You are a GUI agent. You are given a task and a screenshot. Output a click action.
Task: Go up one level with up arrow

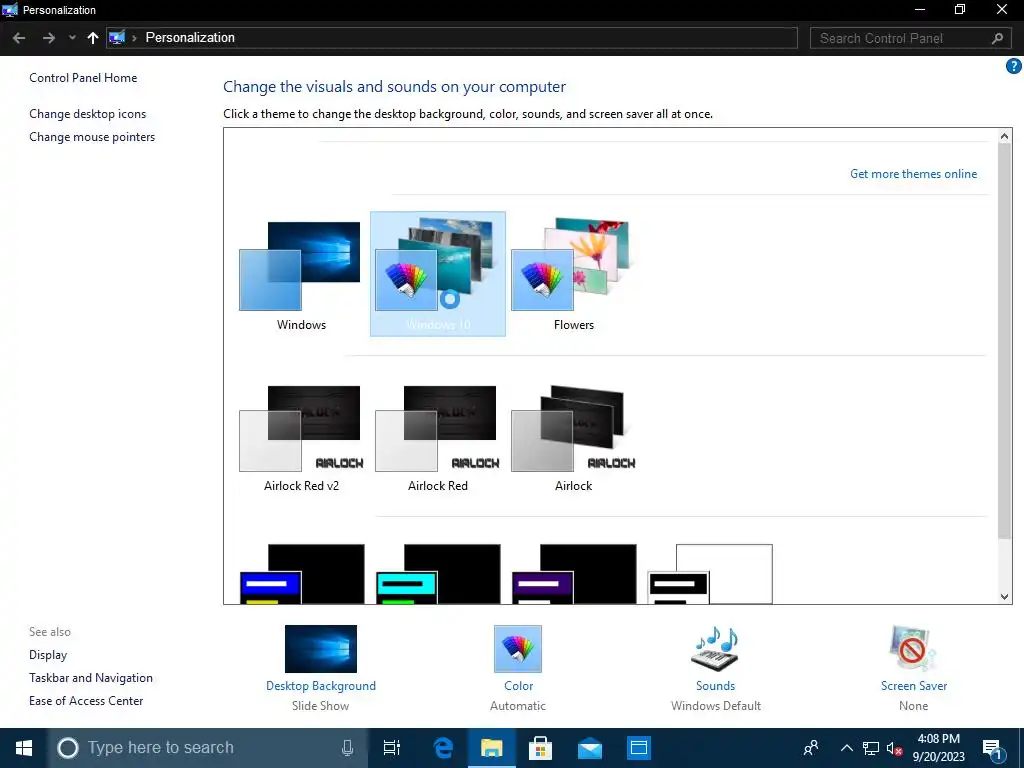[93, 38]
